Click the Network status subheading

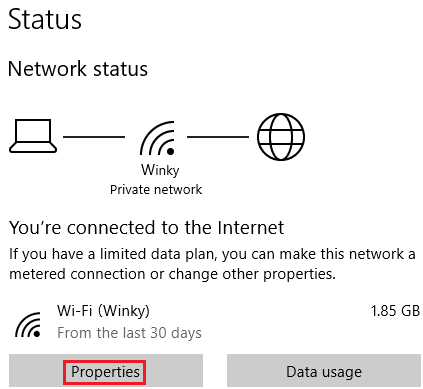(78, 69)
